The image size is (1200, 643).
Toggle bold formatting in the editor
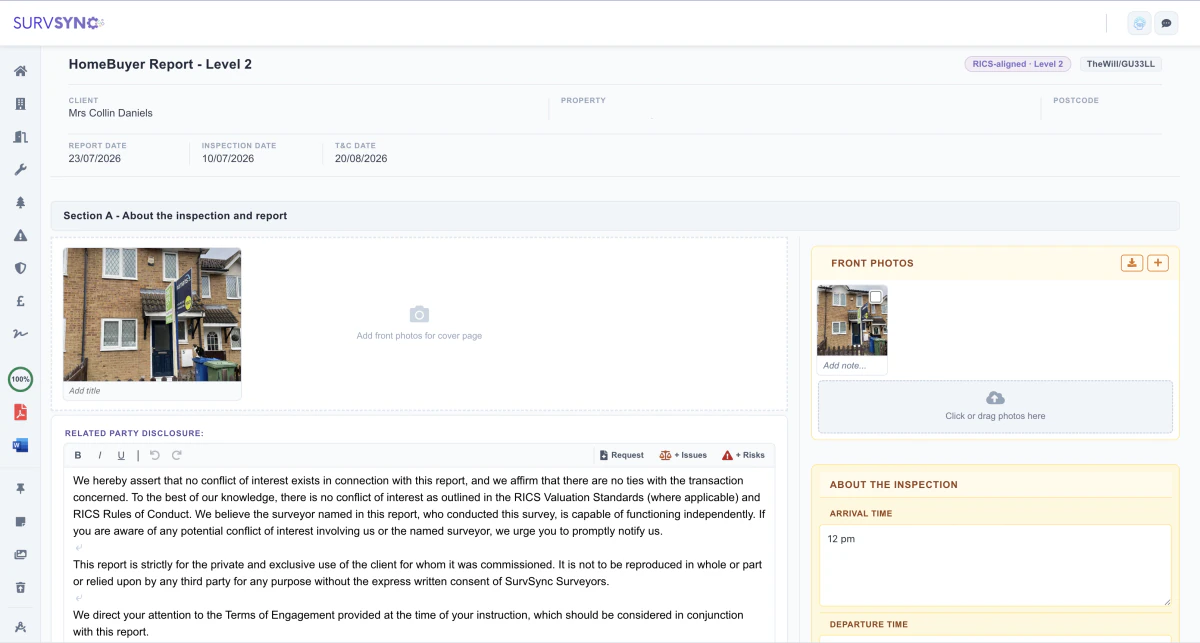pos(78,455)
